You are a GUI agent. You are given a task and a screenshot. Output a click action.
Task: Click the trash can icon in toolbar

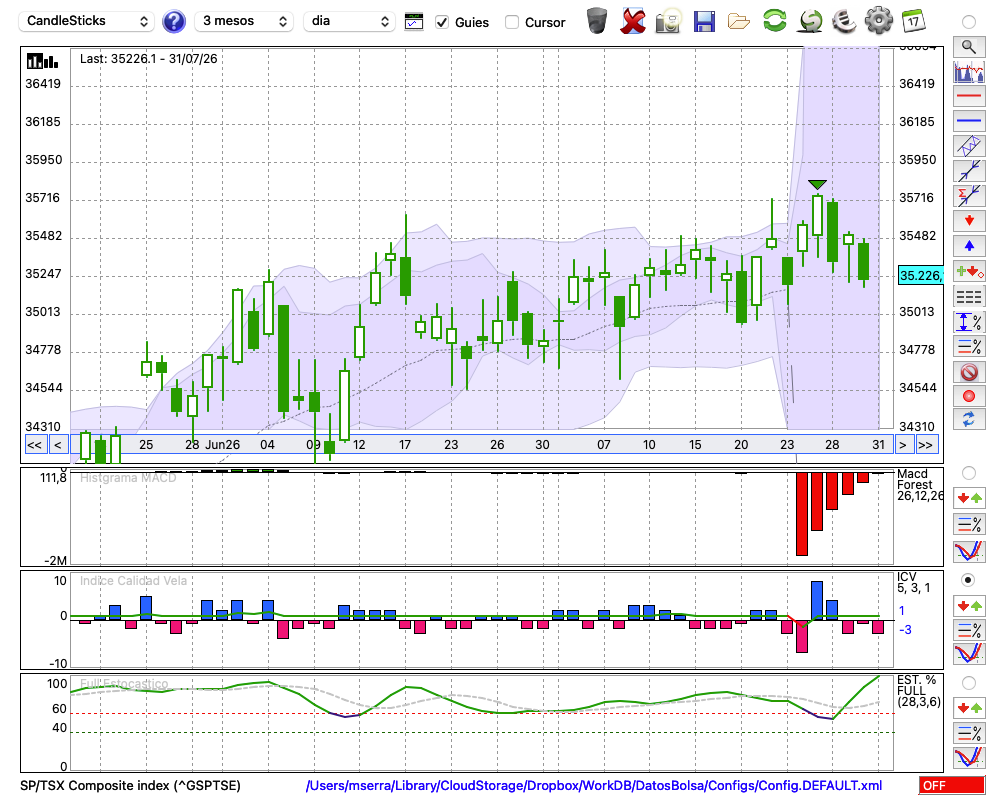(x=597, y=21)
